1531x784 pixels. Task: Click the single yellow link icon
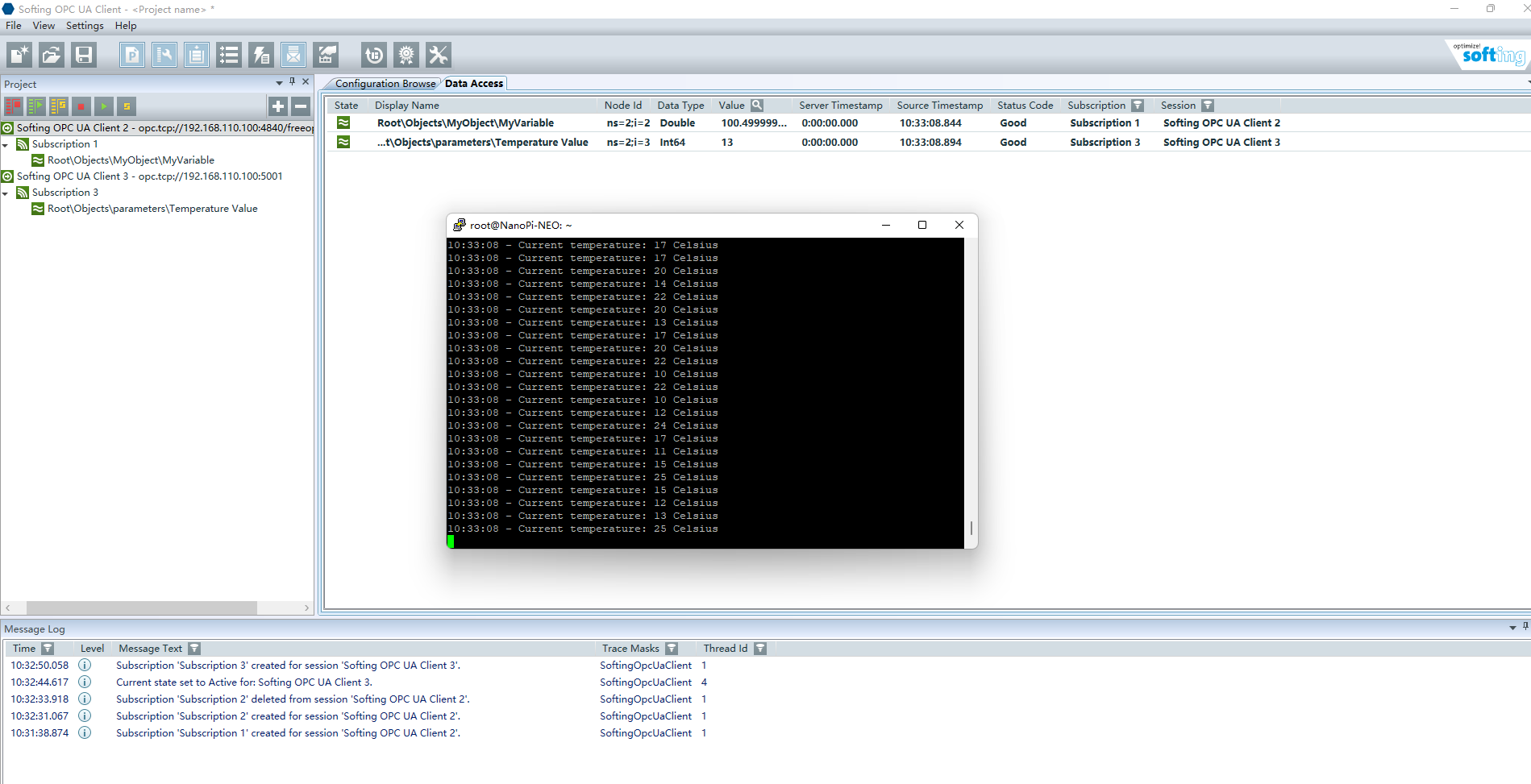point(127,106)
